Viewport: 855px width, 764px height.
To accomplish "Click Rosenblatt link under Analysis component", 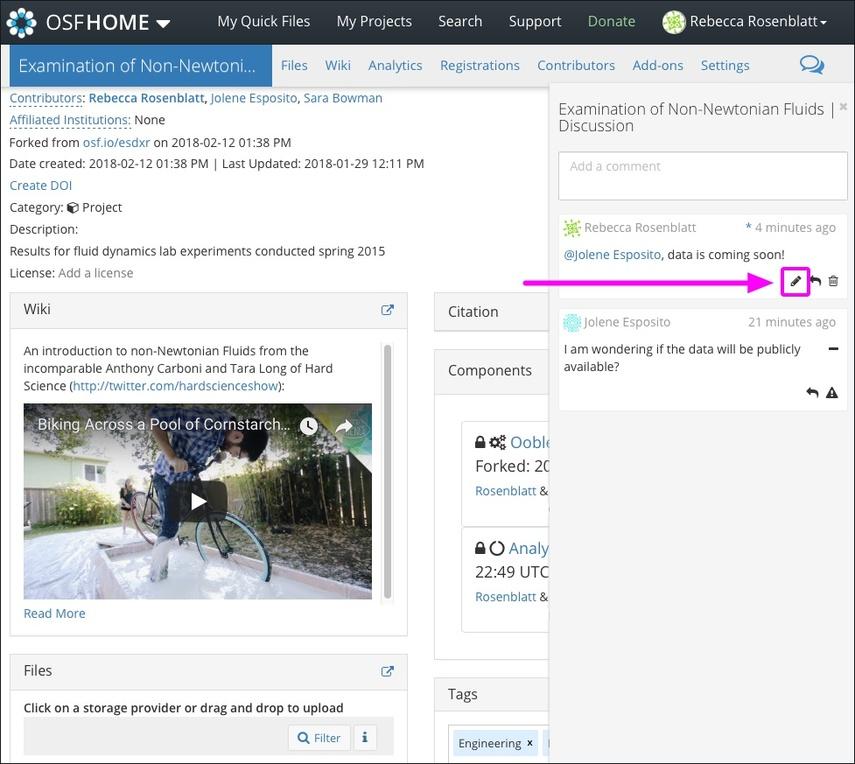I will 505,597.
